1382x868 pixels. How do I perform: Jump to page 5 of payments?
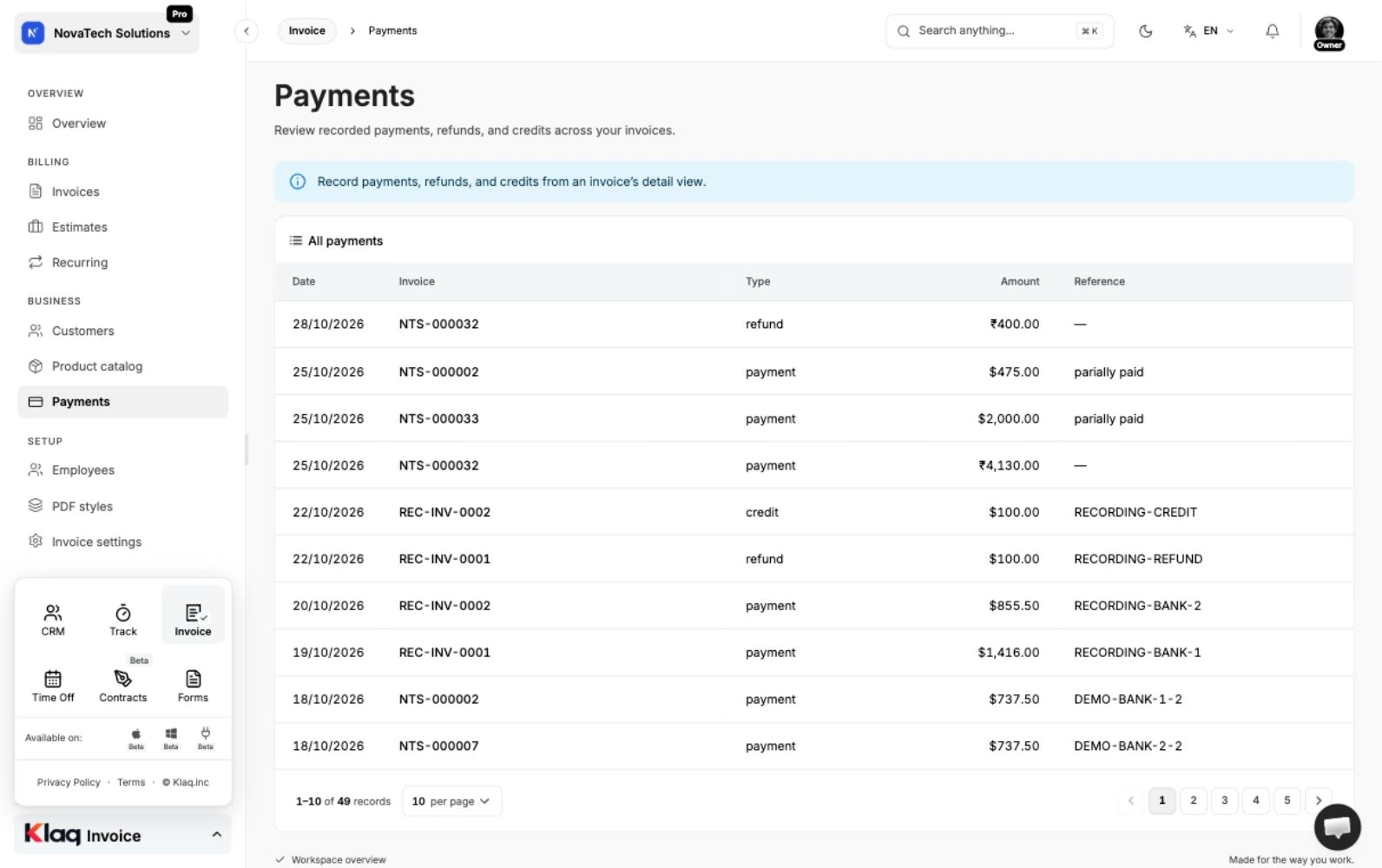coord(1287,800)
